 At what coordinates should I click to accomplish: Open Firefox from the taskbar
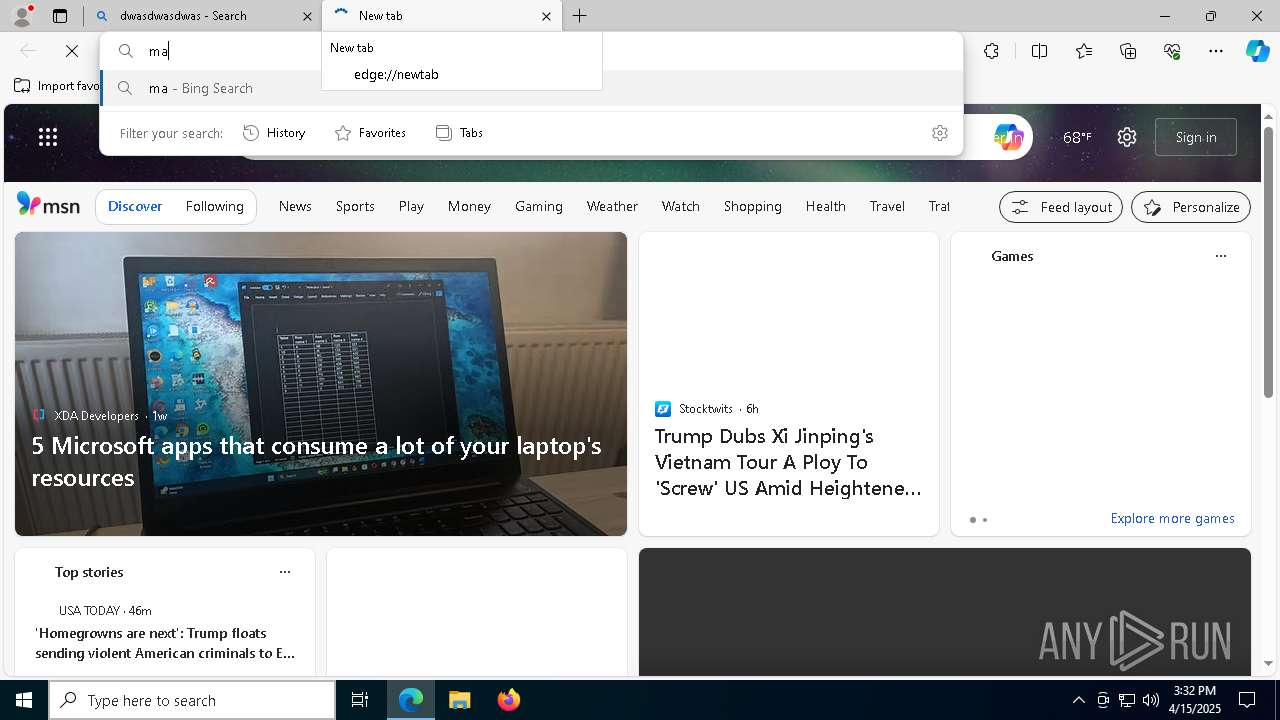click(508, 700)
